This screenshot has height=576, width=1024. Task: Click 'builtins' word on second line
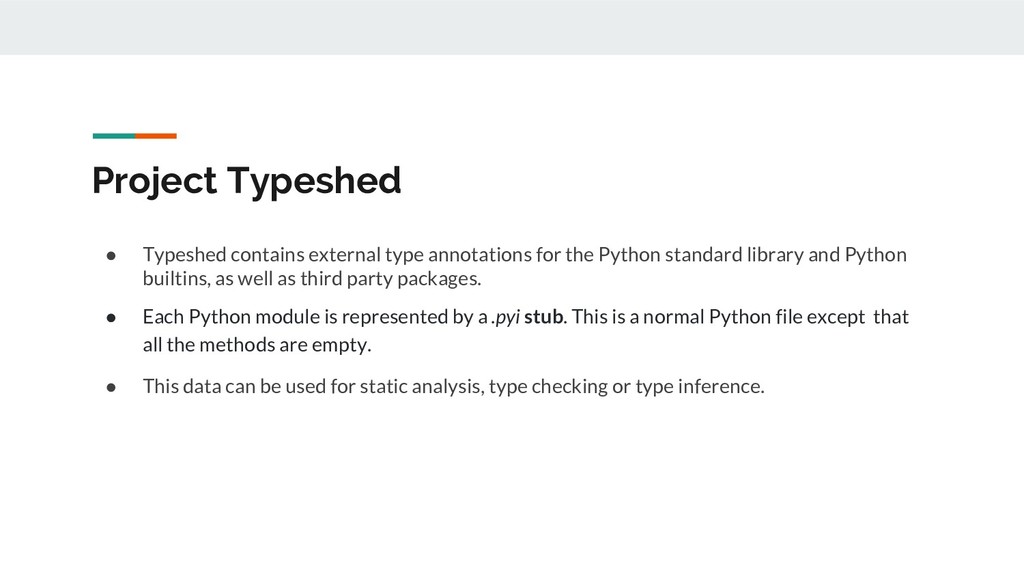click(x=172, y=277)
